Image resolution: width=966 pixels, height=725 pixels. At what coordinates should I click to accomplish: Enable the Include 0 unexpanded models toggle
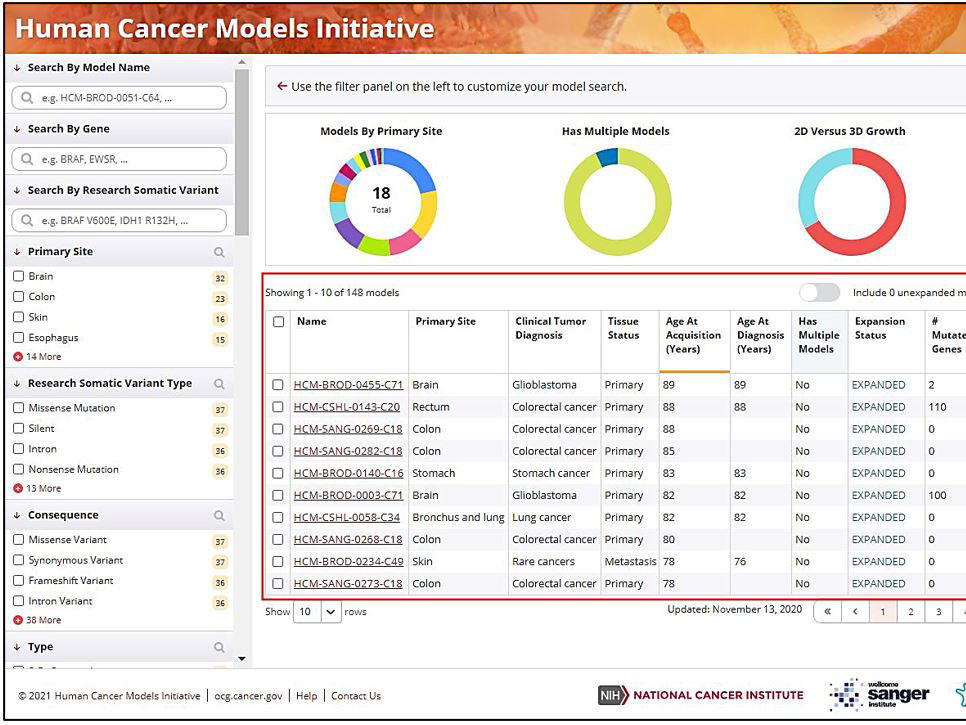pos(819,292)
